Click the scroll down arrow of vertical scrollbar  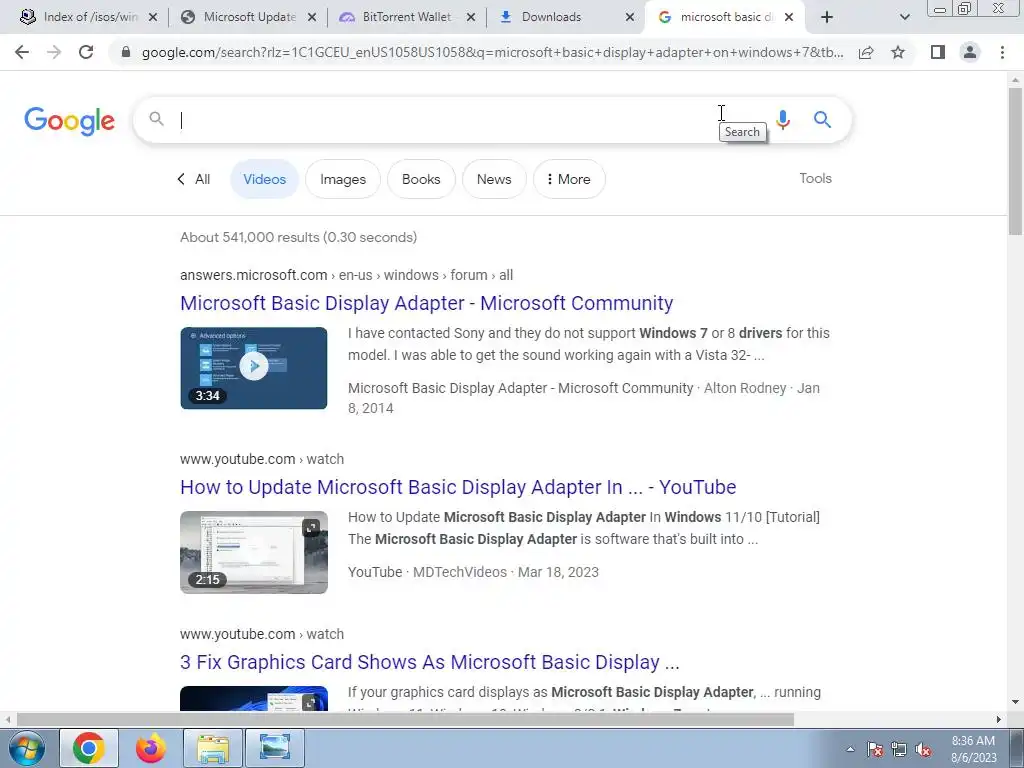[1015, 703]
